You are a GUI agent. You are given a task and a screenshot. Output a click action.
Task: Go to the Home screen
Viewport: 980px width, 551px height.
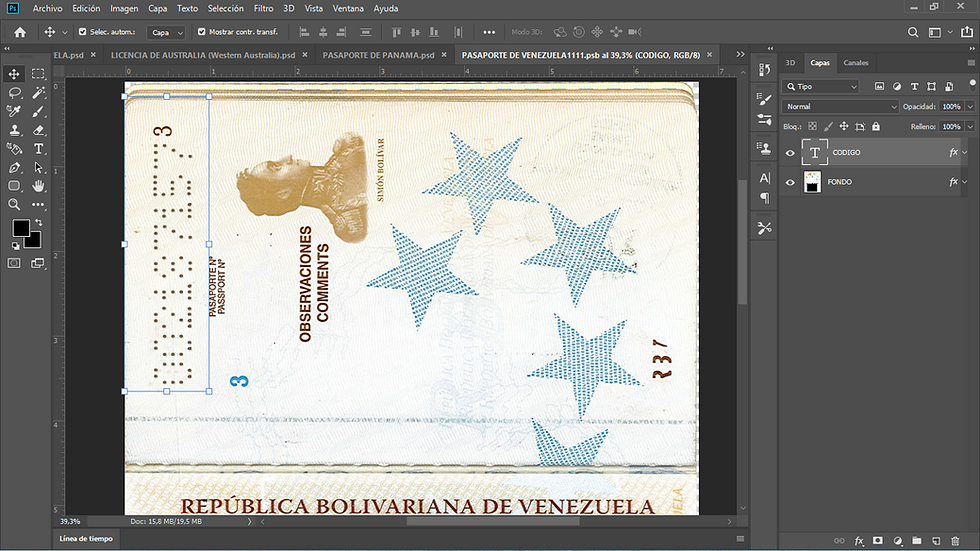20,32
